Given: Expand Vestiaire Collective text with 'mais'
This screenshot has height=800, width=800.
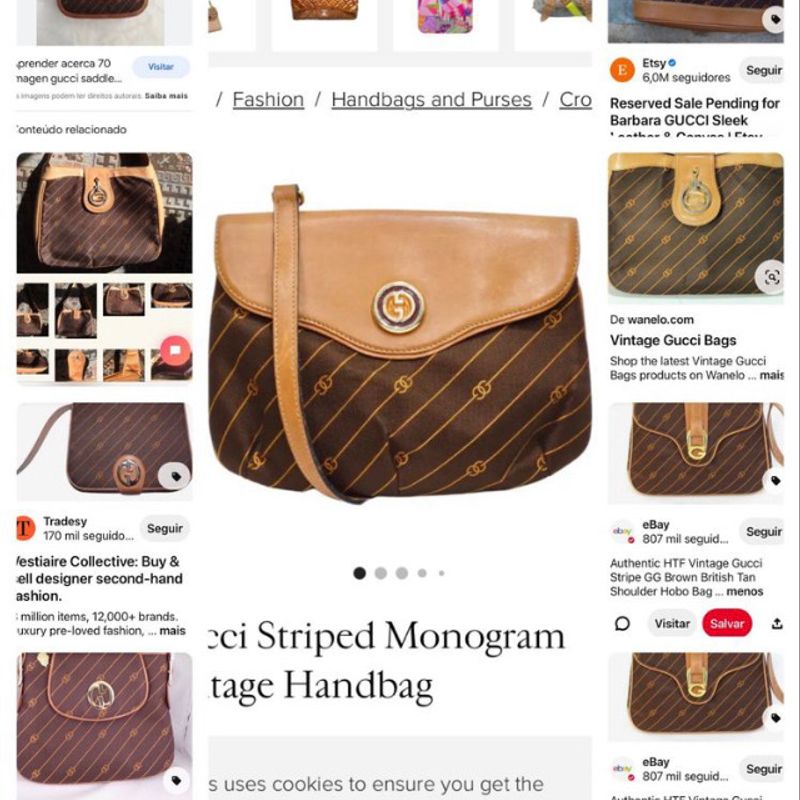Looking at the screenshot, I should tap(172, 631).
